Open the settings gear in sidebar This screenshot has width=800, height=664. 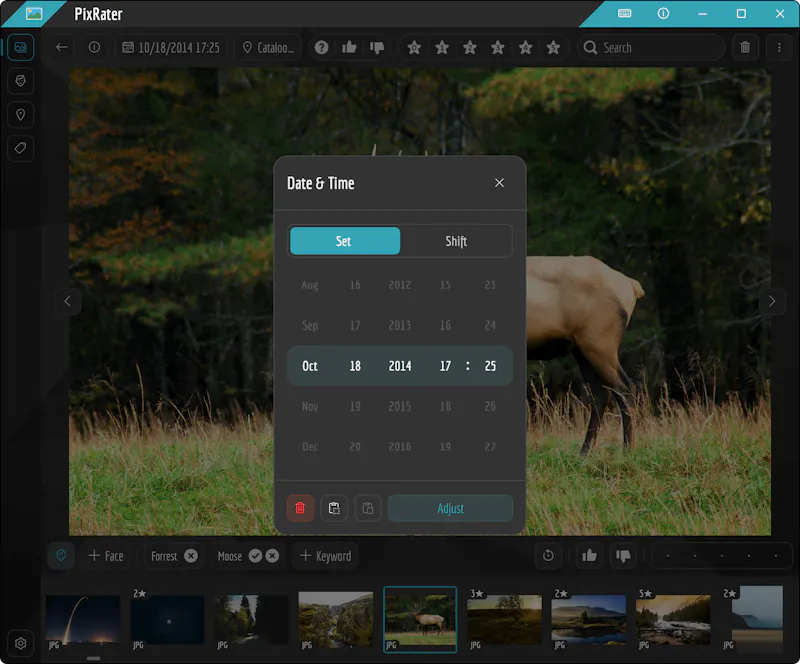[x=20, y=643]
